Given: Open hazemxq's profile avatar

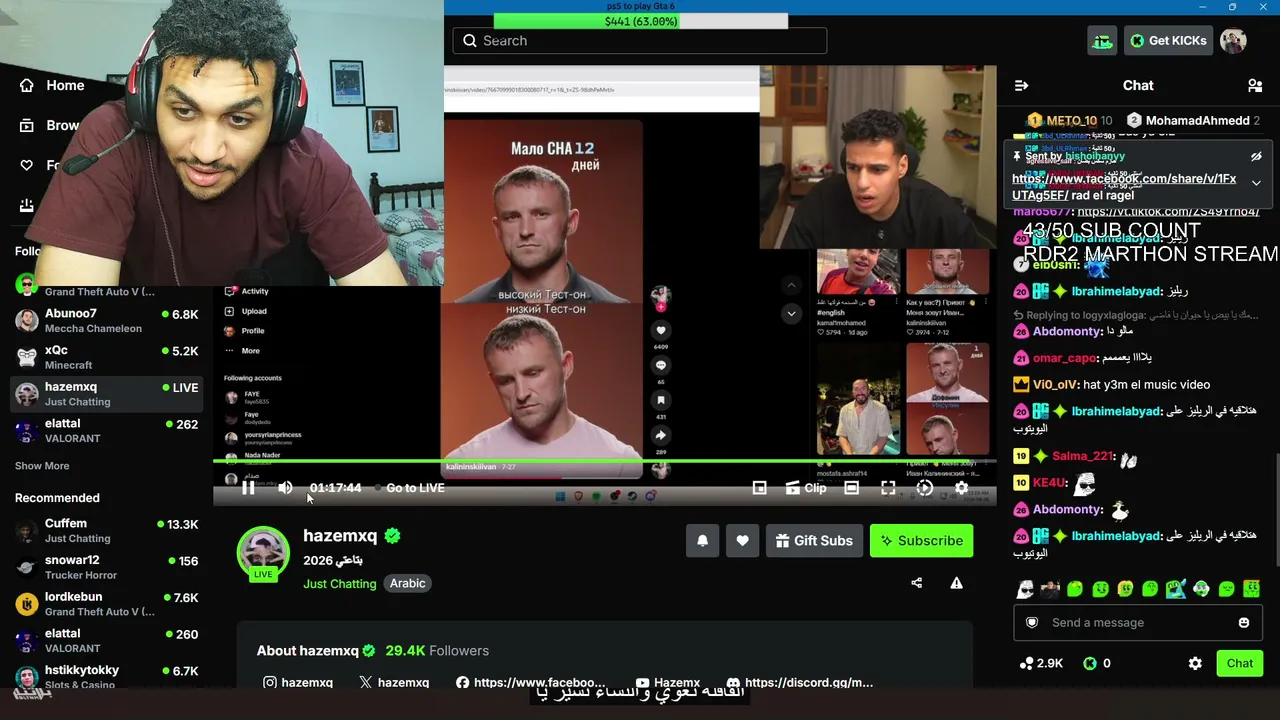Looking at the screenshot, I should coord(263,551).
